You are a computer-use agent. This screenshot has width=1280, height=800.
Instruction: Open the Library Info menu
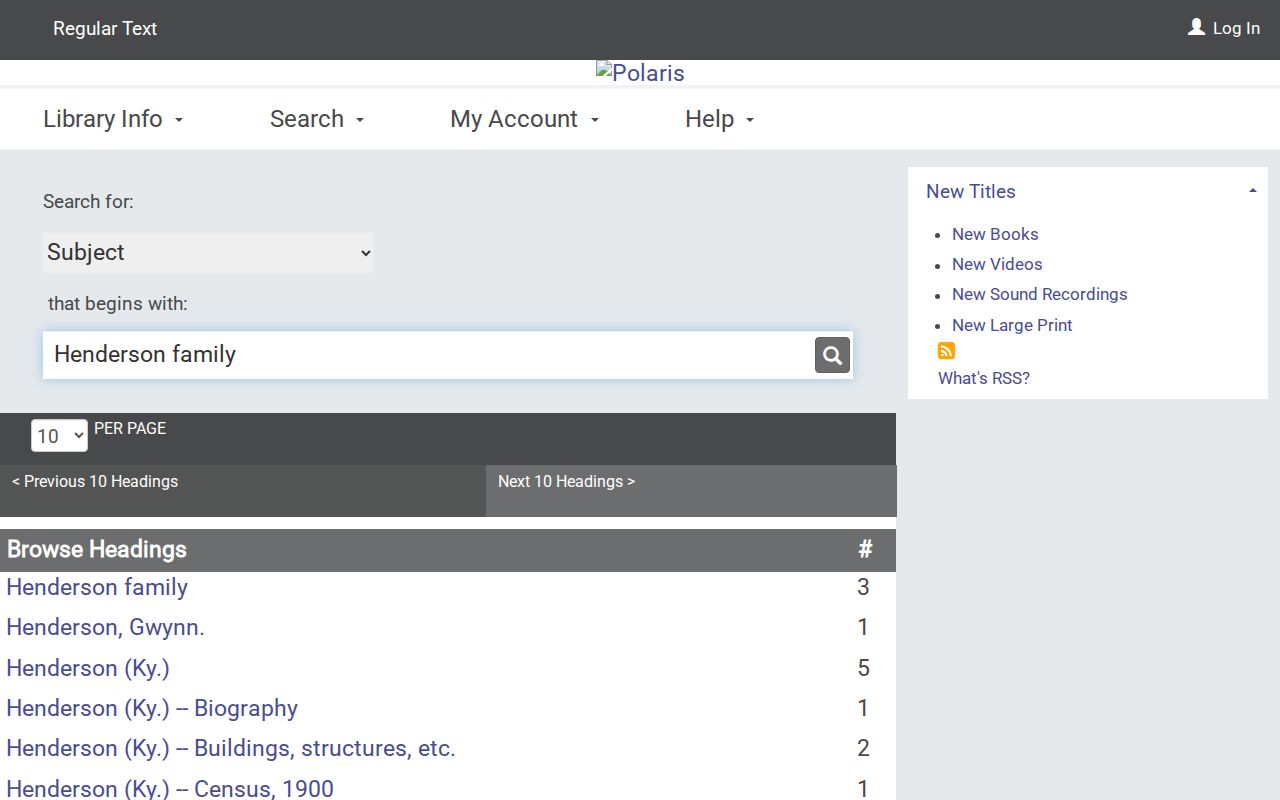click(x=113, y=119)
